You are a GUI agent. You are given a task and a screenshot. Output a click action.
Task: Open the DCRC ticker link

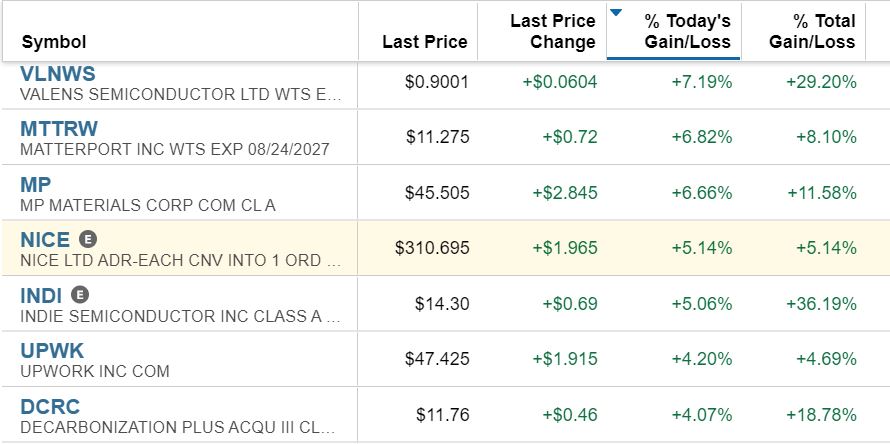click(50, 407)
